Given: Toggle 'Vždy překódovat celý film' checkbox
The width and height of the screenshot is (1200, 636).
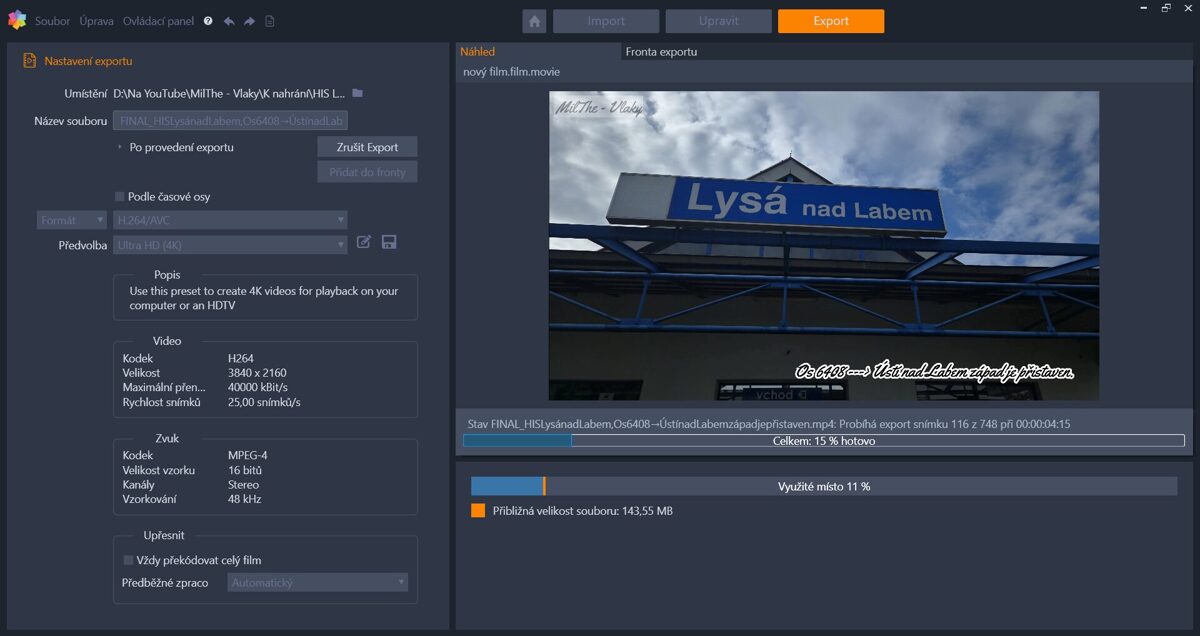Looking at the screenshot, I should [128, 560].
